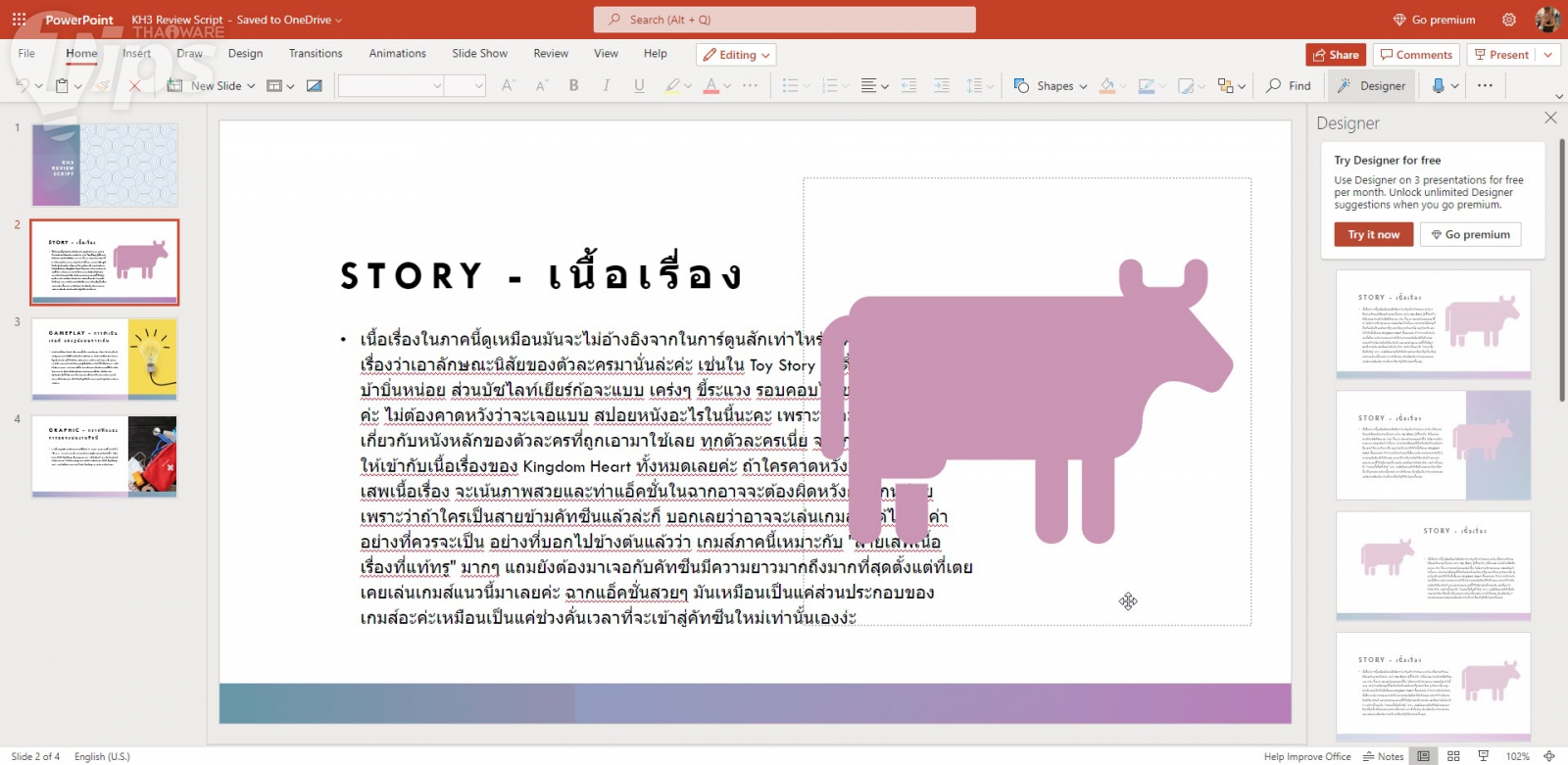Open the user account profile picture

1547,20
